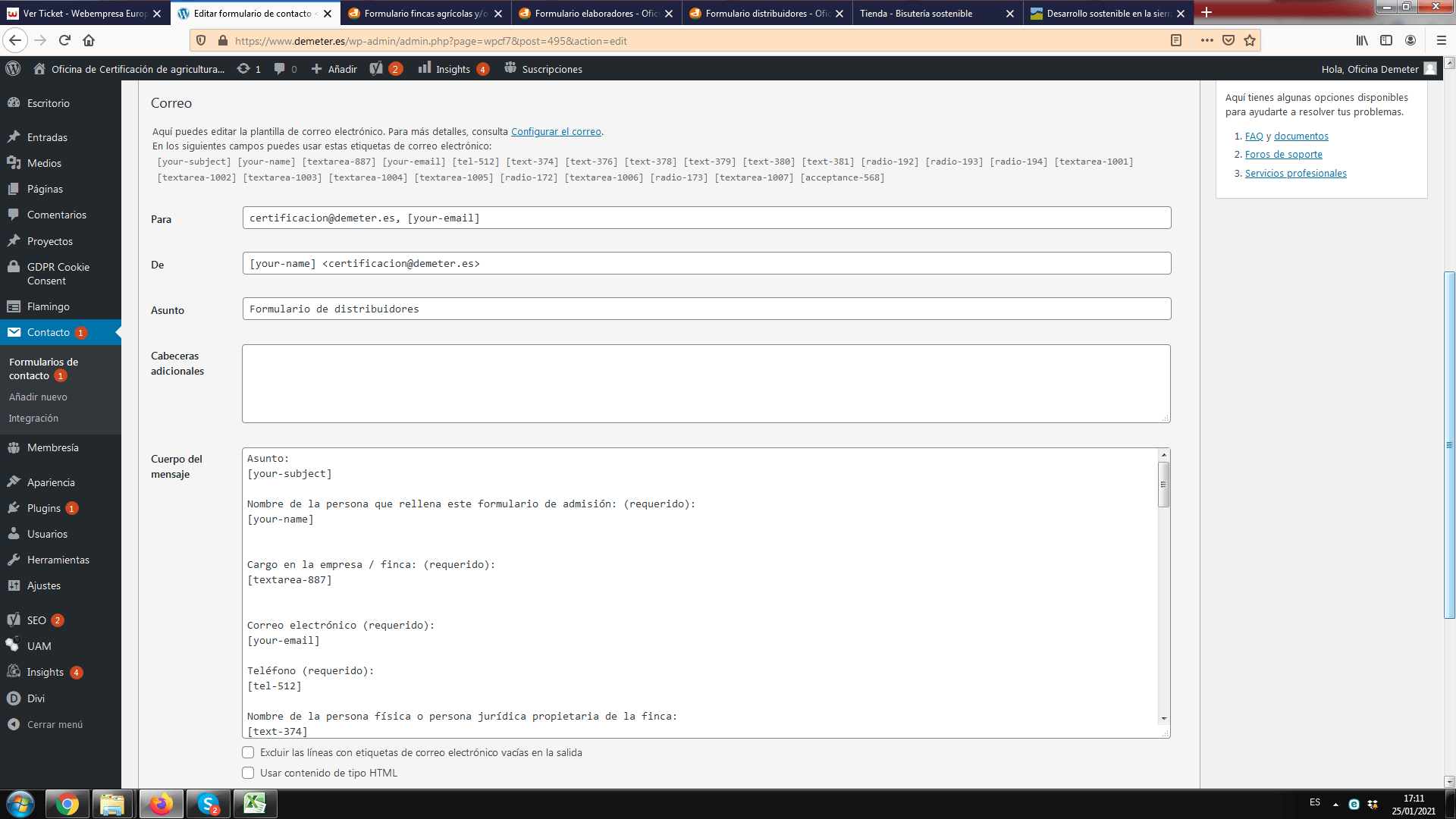This screenshot has height=819, width=1456.
Task: Click the updates circular arrows icon
Action: (x=243, y=69)
